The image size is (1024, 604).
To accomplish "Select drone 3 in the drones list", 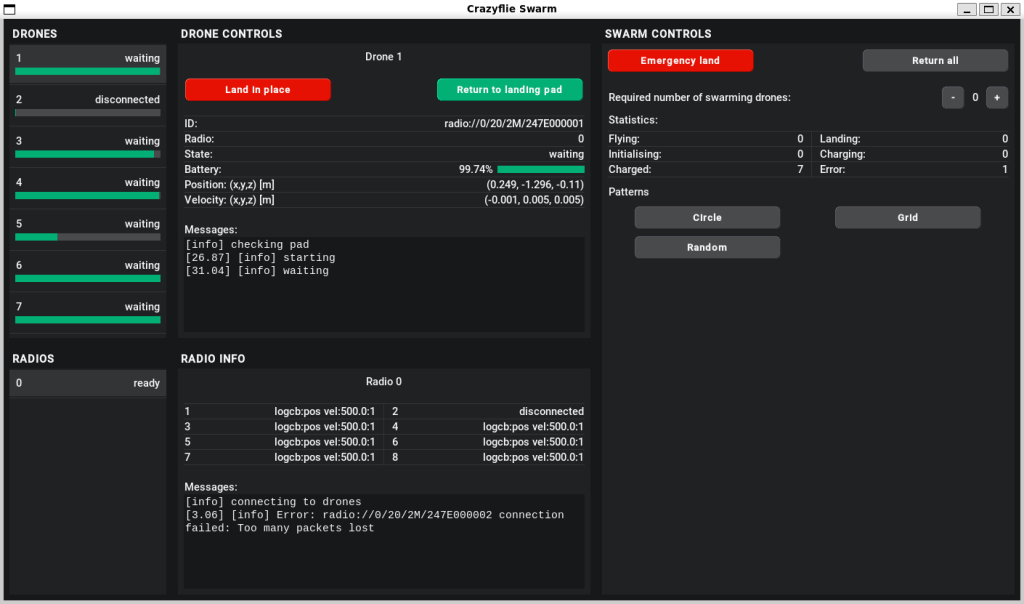I will coord(88,147).
